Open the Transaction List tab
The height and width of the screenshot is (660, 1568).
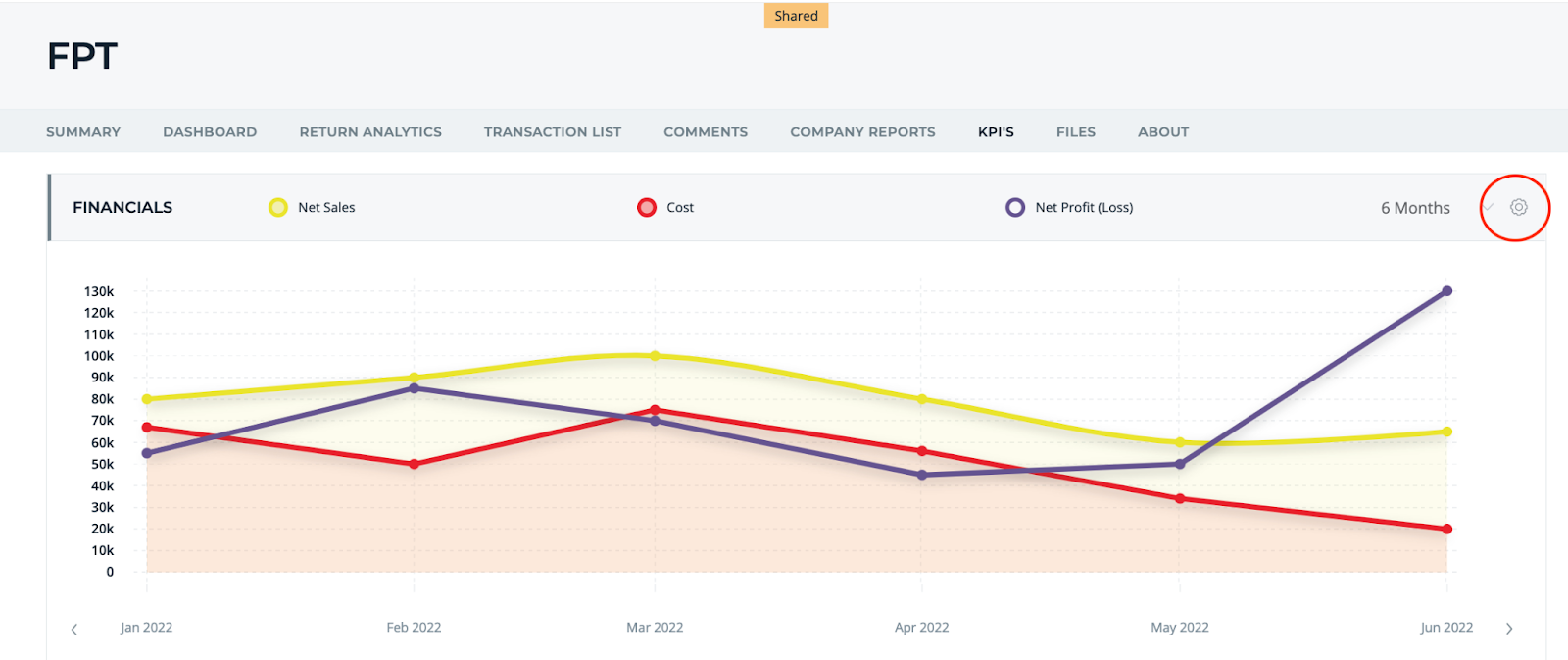click(x=553, y=131)
